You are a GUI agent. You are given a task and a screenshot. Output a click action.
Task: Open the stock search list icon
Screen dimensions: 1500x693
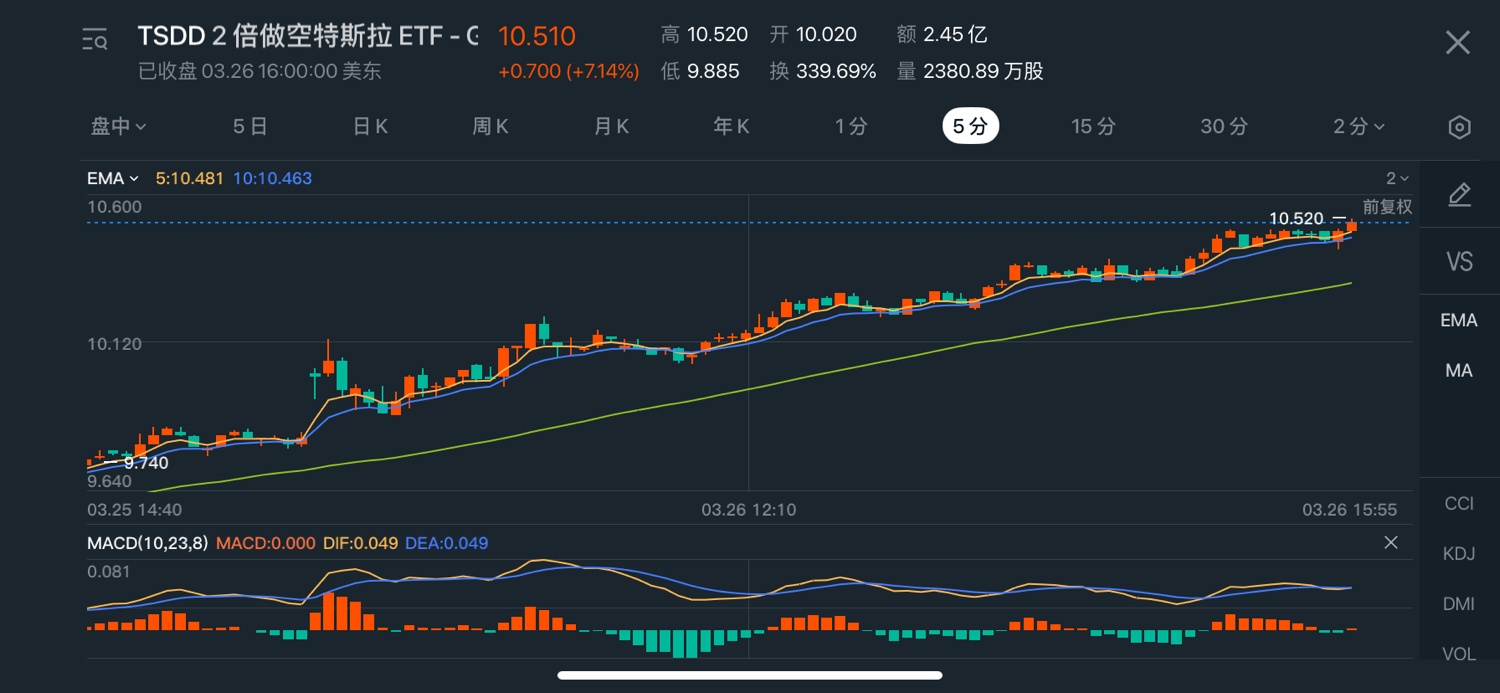[x=95, y=40]
